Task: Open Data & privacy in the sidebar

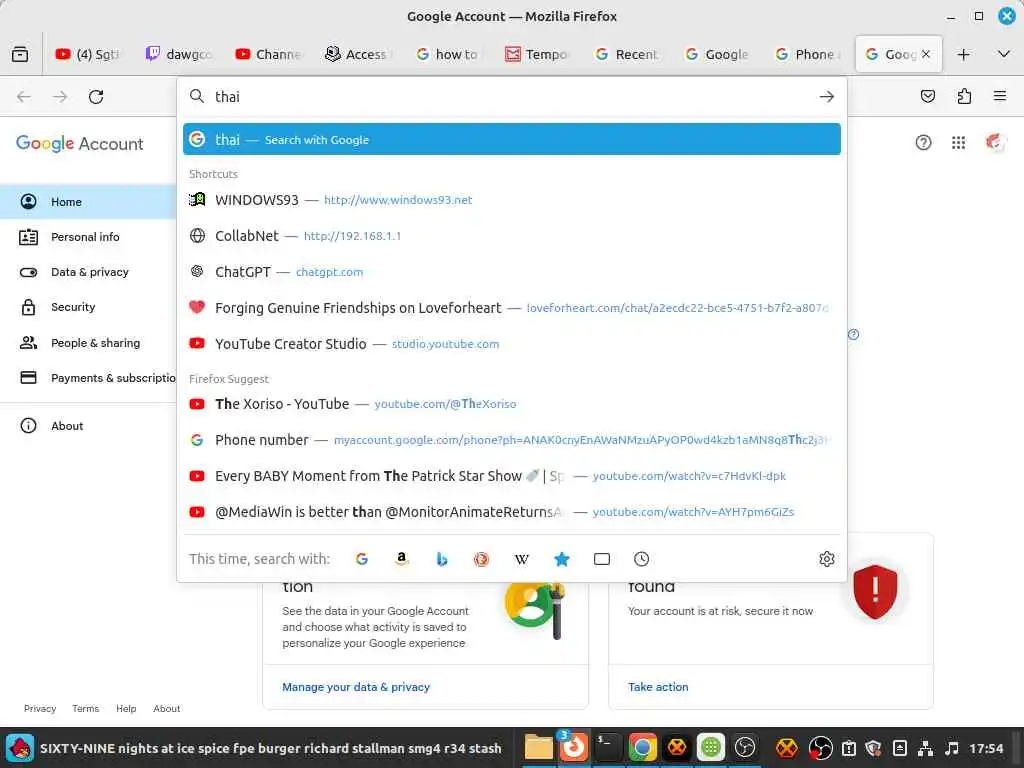Action: point(88,272)
